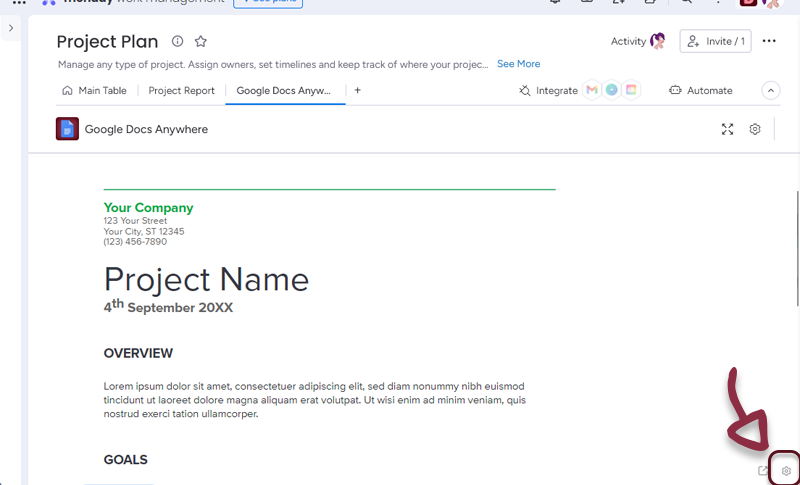Add a new view with the plus button
This screenshot has height=485, width=800.
(357, 90)
